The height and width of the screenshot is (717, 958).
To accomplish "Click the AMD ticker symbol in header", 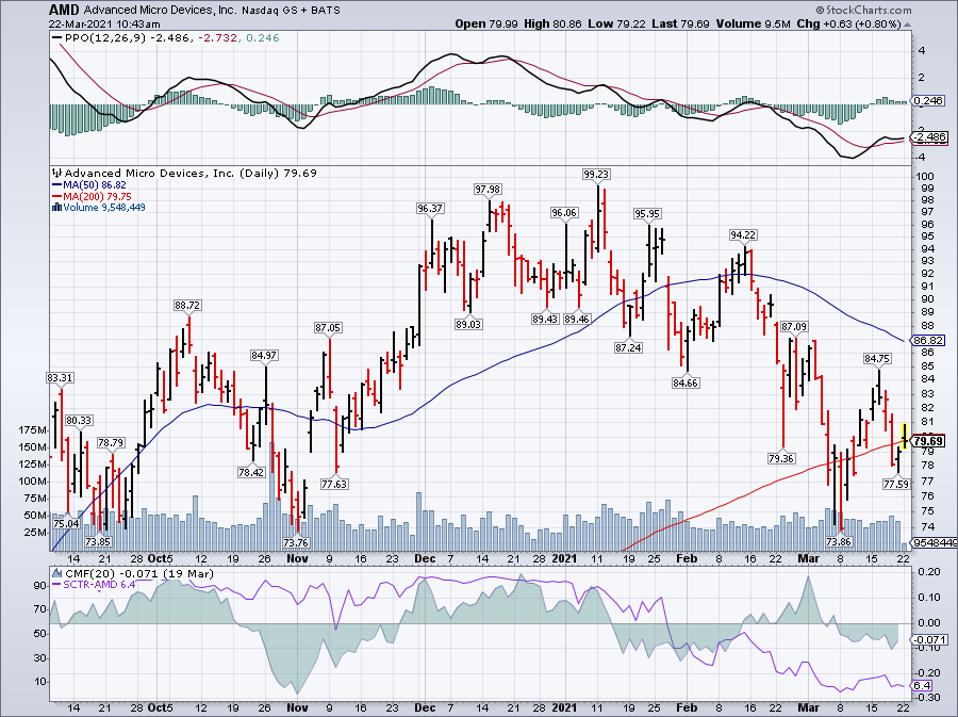I will (24, 8).
